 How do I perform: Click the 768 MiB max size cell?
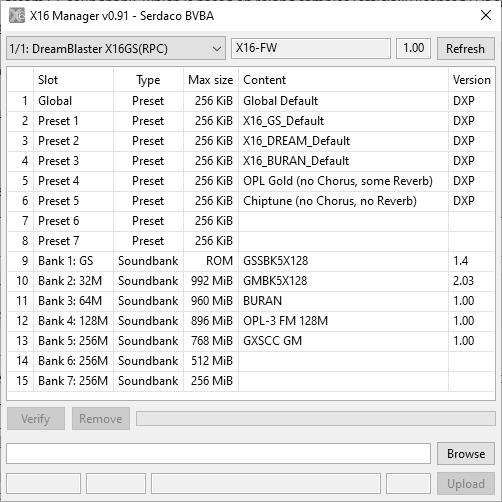(x=211, y=341)
